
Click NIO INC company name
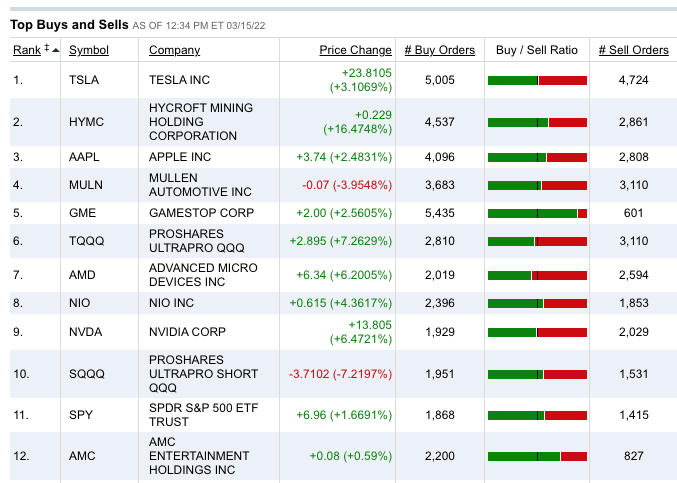pyautogui.click(x=171, y=303)
